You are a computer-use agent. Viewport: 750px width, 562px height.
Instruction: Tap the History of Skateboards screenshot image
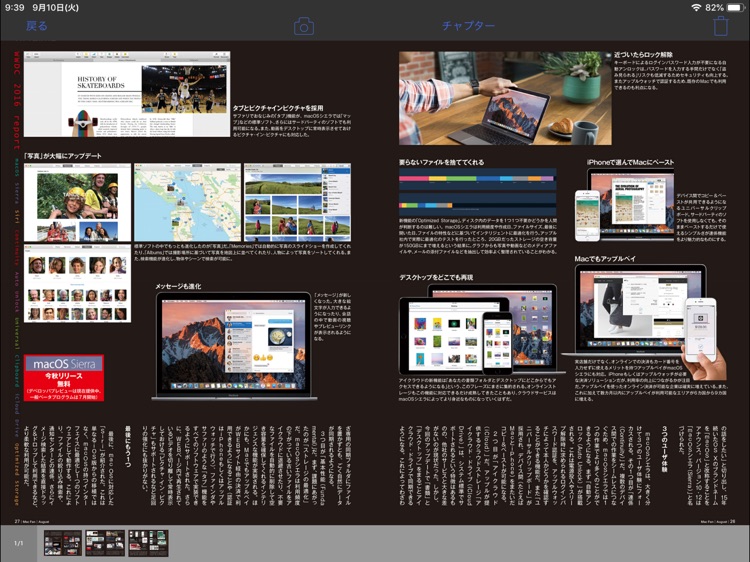pyautogui.click(x=127, y=94)
